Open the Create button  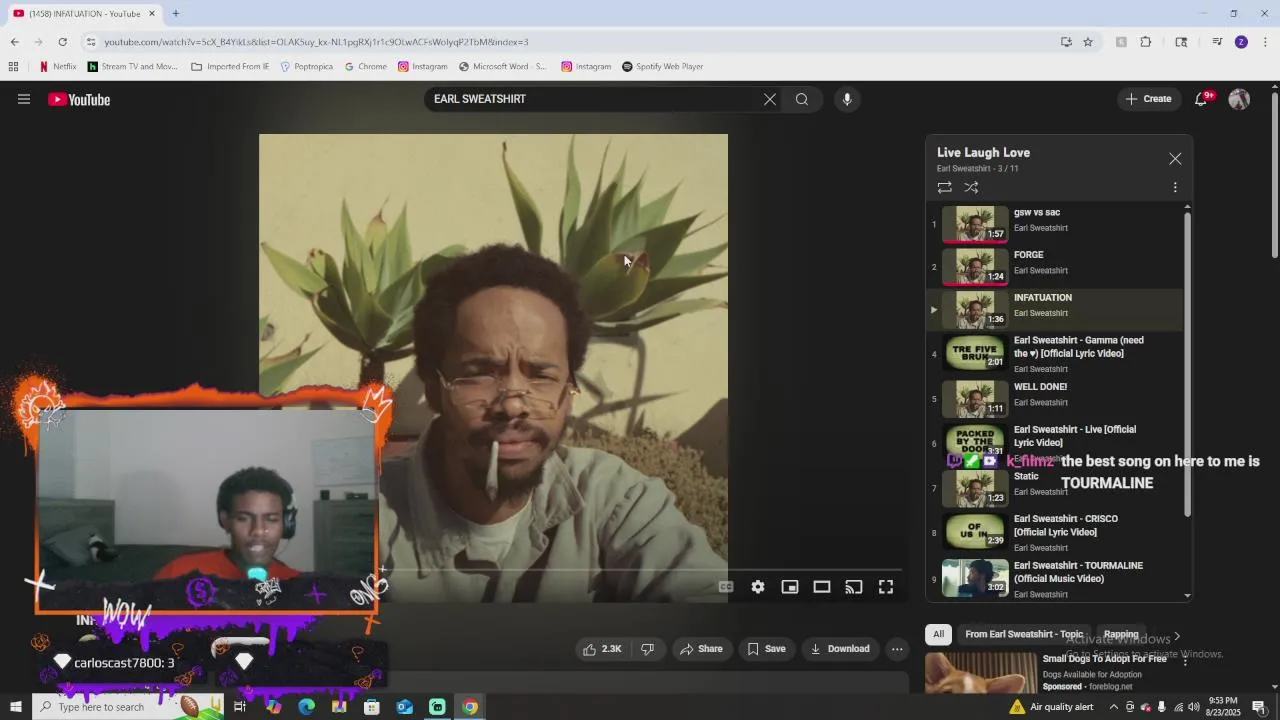(1148, 99)
